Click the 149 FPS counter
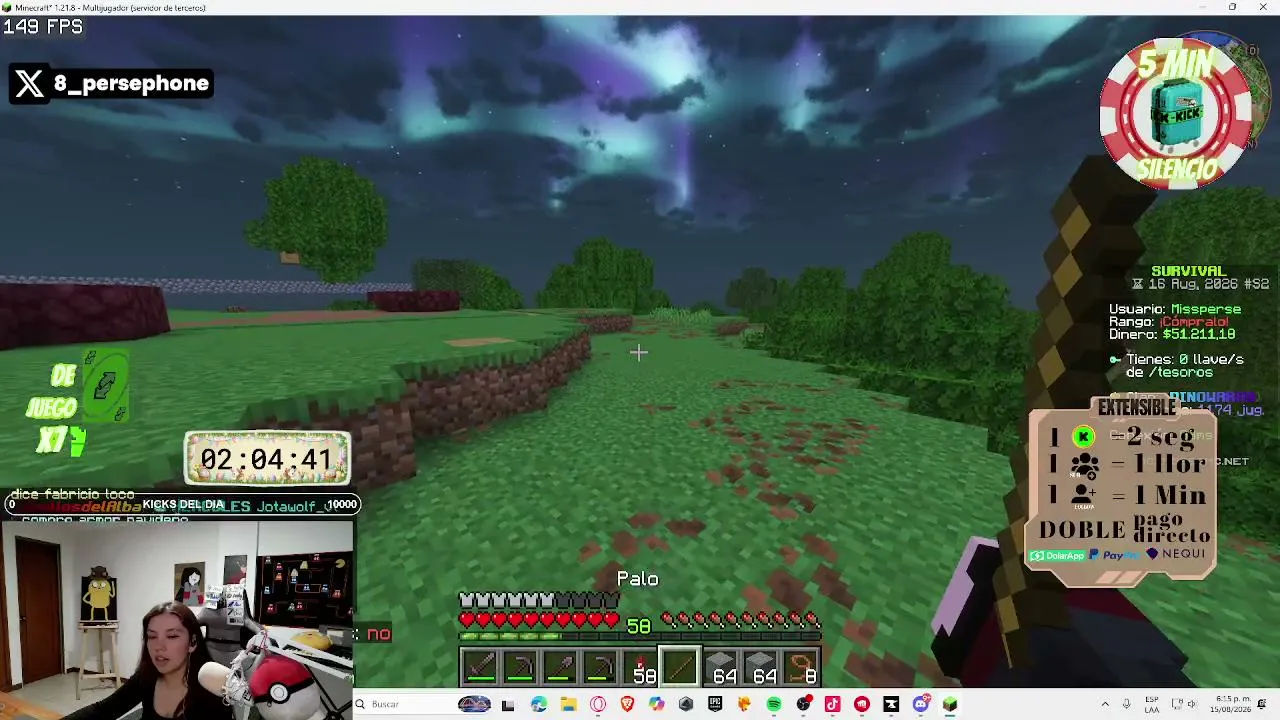Viewport: 1280px width, 720px height. tap(43, 27)
